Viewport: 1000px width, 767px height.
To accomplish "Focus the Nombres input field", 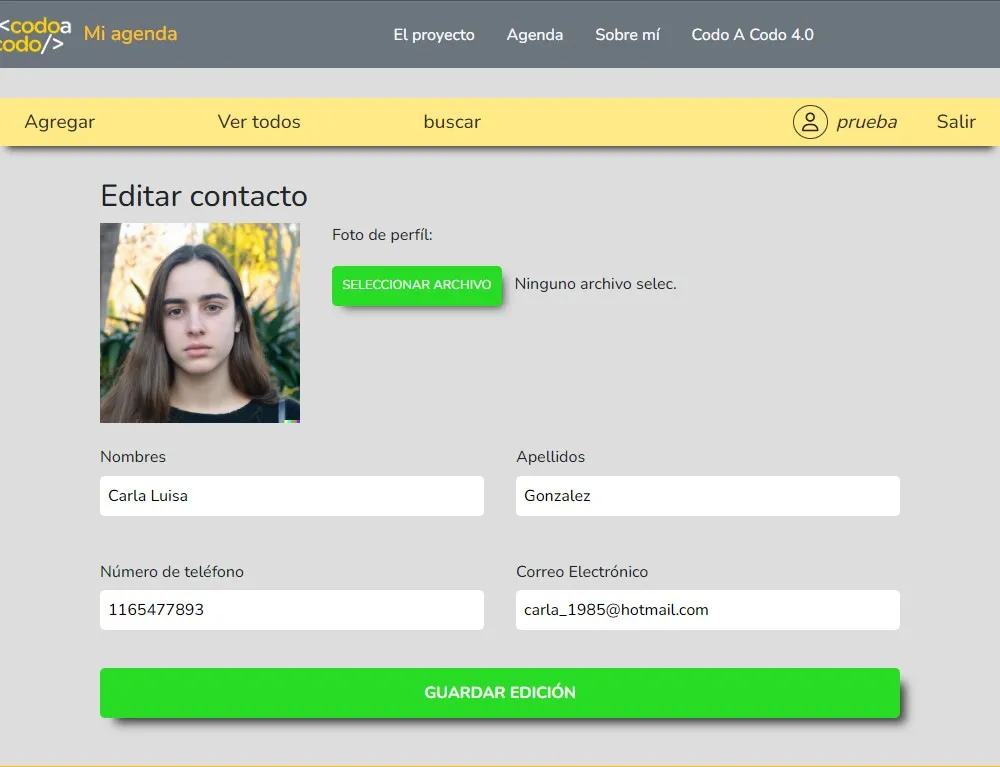I will (x=292, y=496).
